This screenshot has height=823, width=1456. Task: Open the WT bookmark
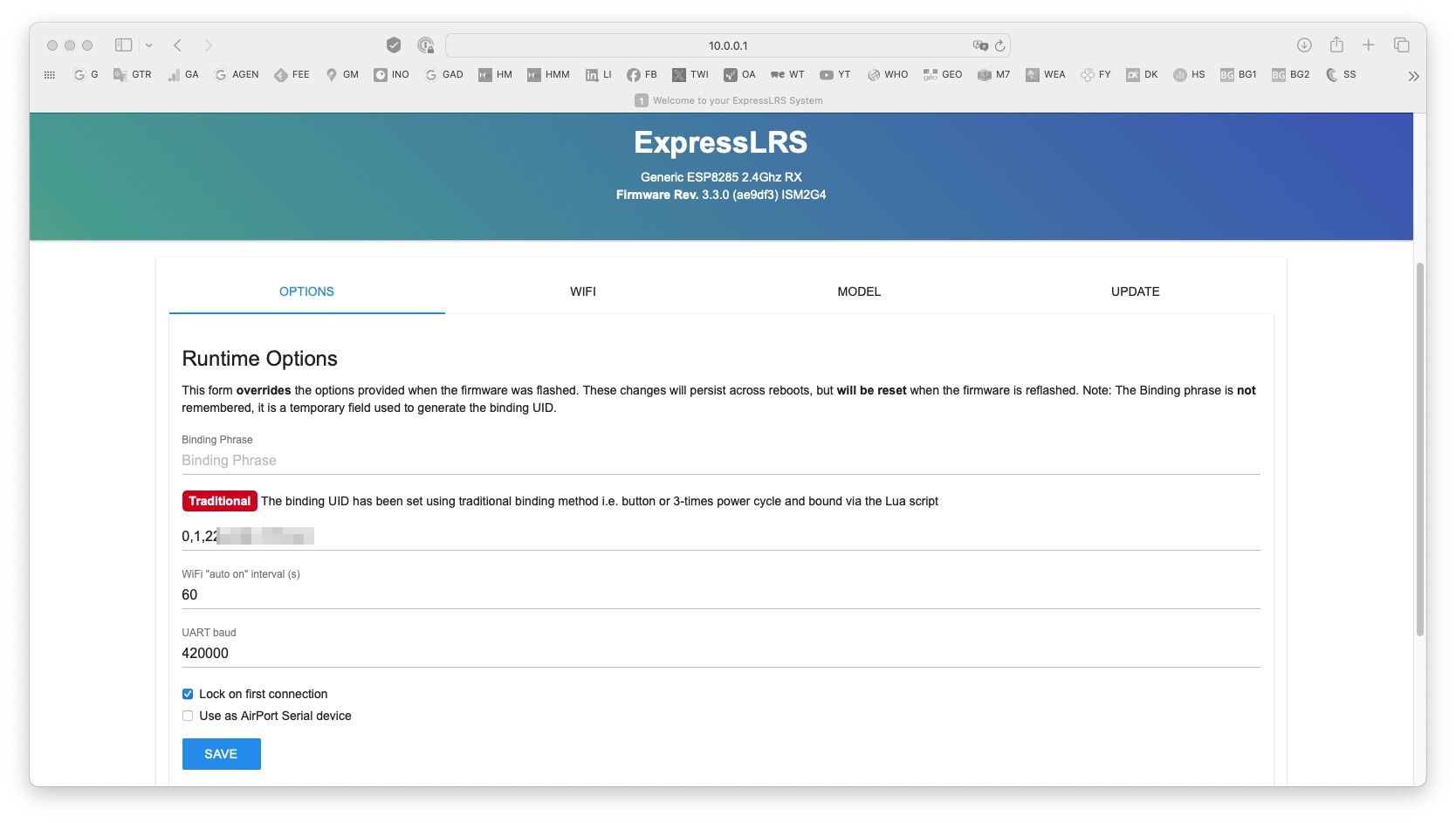click(x=787, y=75)
